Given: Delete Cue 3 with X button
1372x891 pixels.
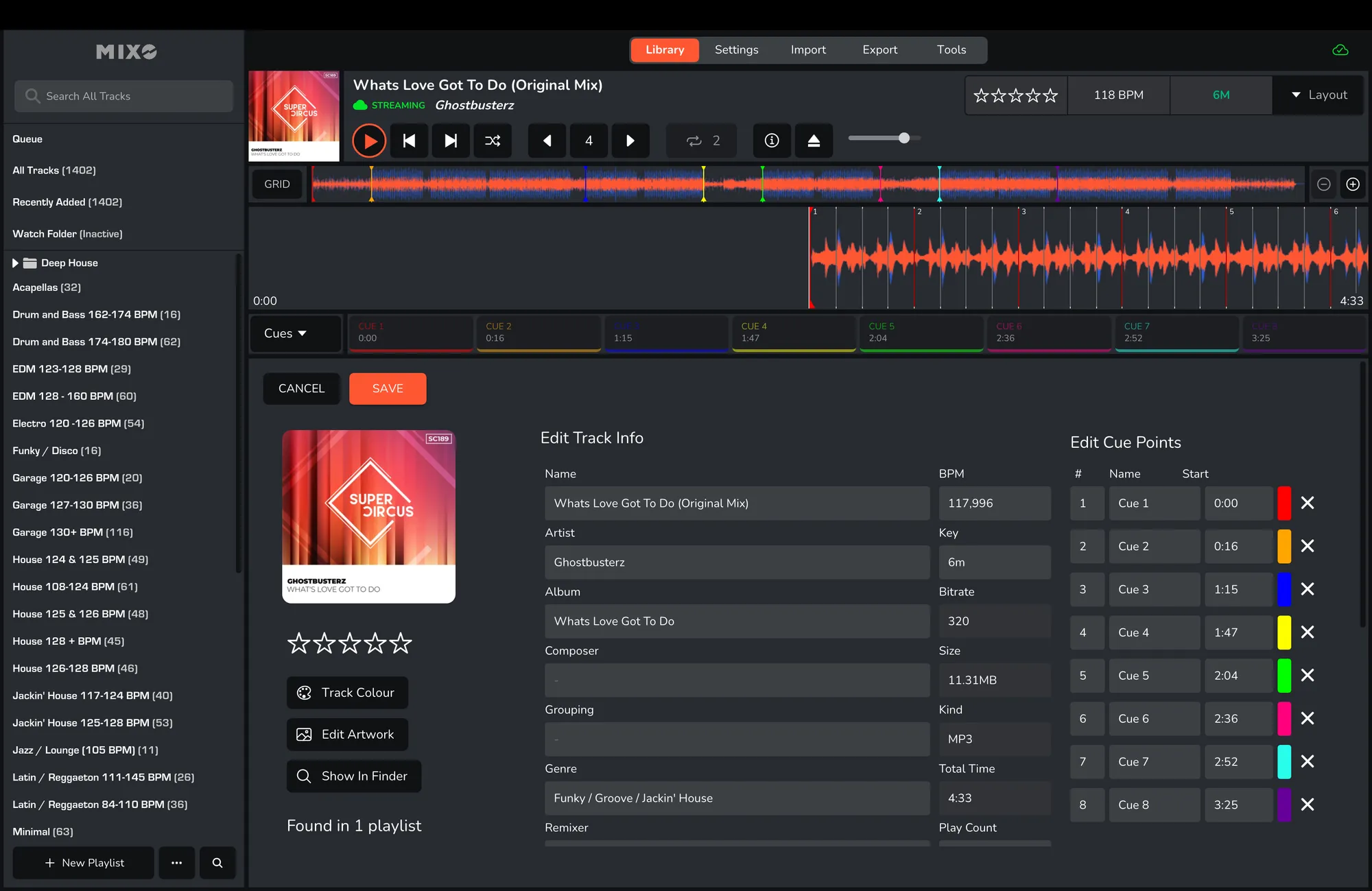Looking at the screenshot, I should [x=1308, y=589].
